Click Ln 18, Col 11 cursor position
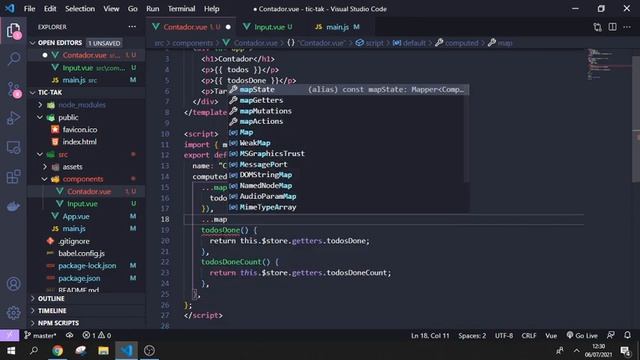Viewport: 640px width, 360px height. tap(430, 336)
